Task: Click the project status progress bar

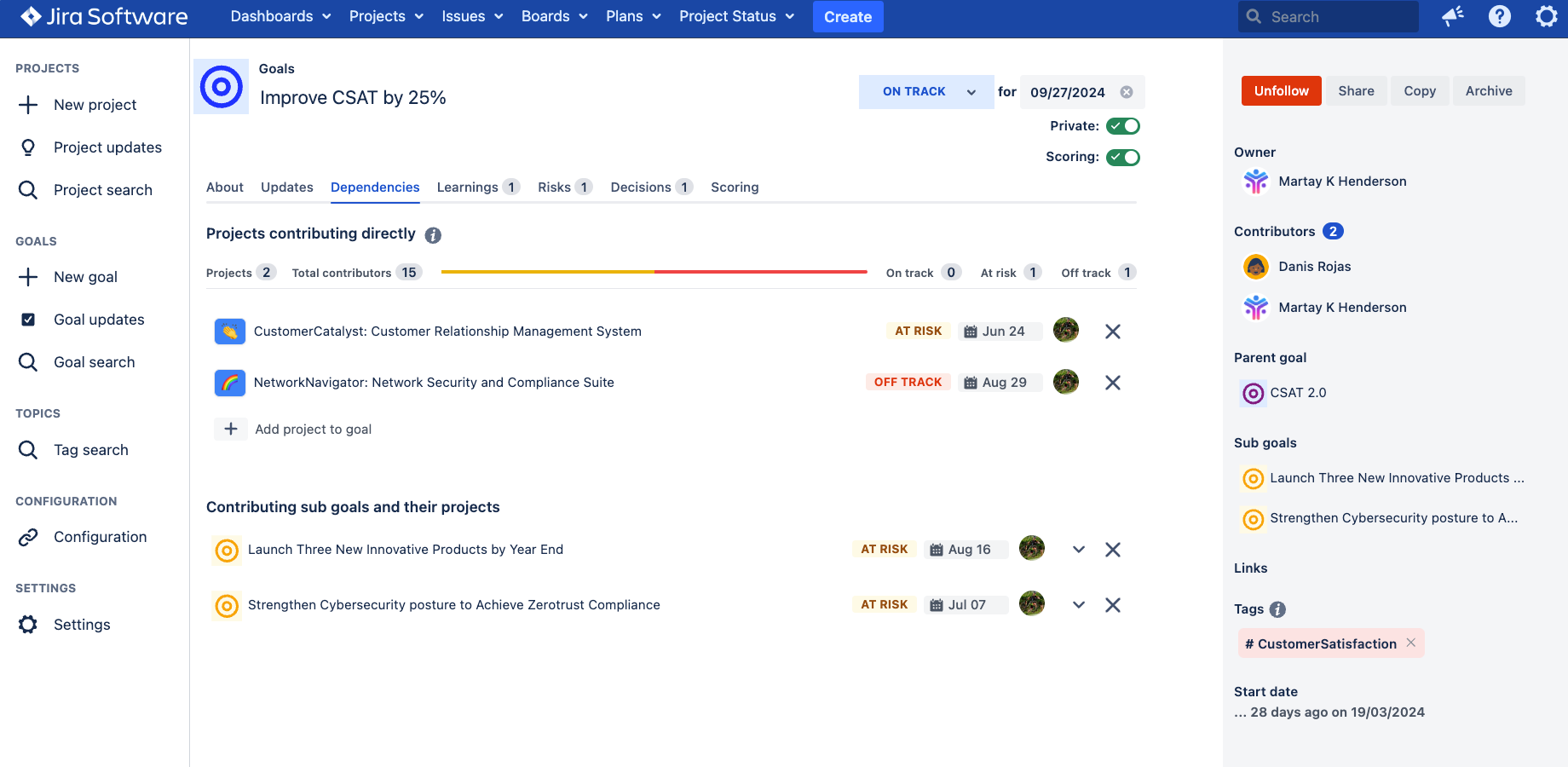Action: click(654, 272)
